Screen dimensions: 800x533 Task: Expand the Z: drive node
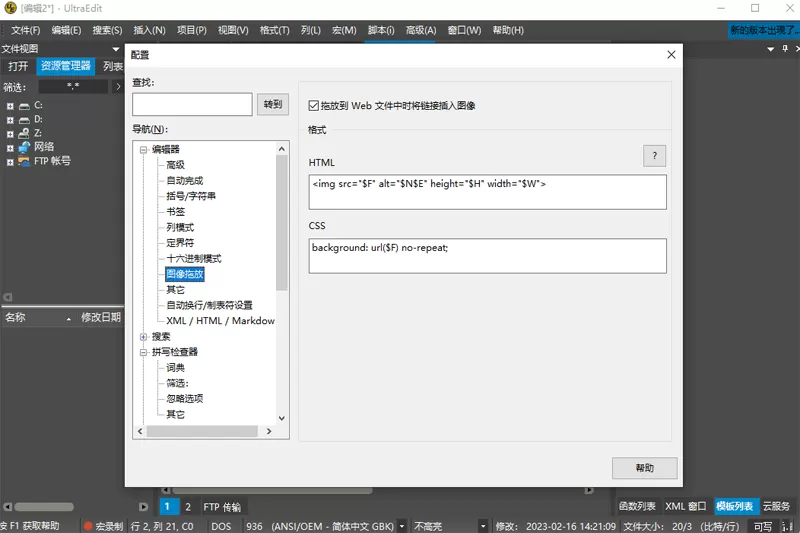pyautogui.click(x=10, y=134)
